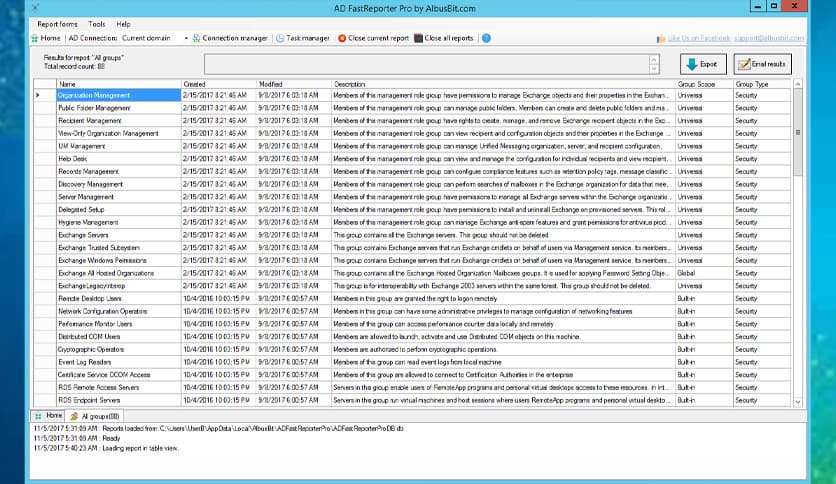Click the blue help icon in toolbar

486,38
